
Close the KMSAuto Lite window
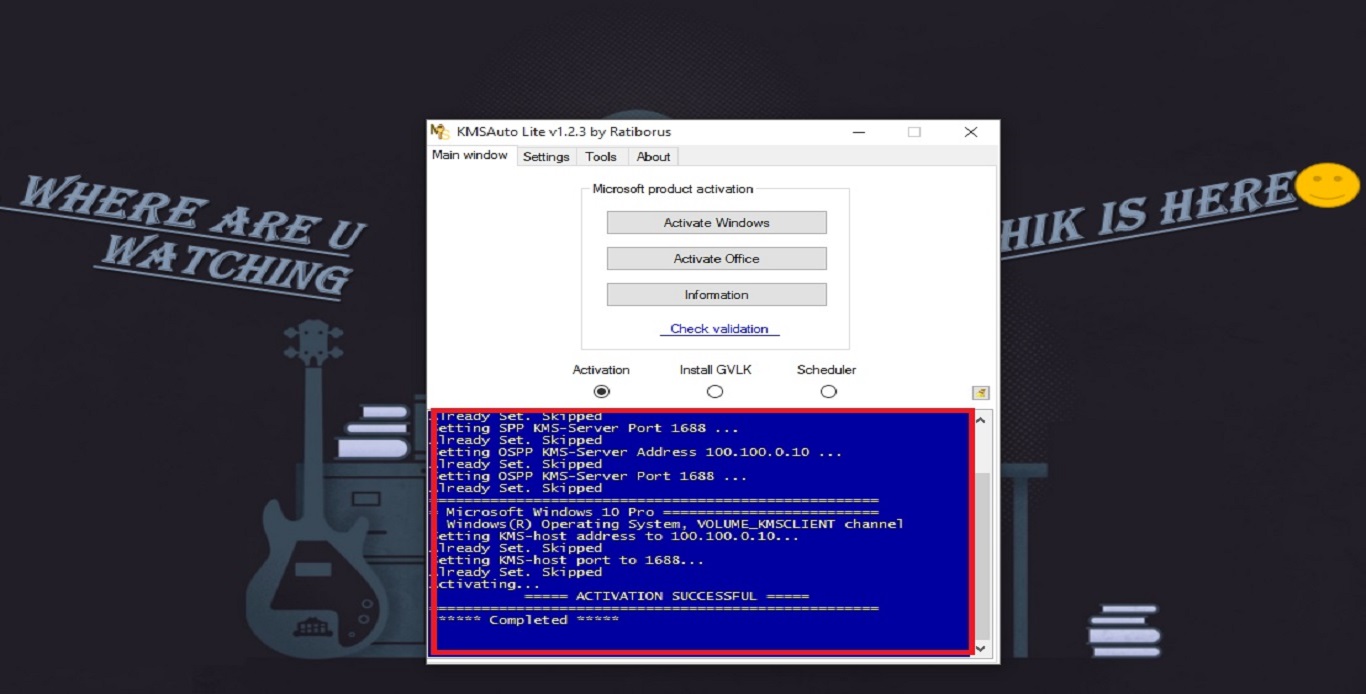971,132
